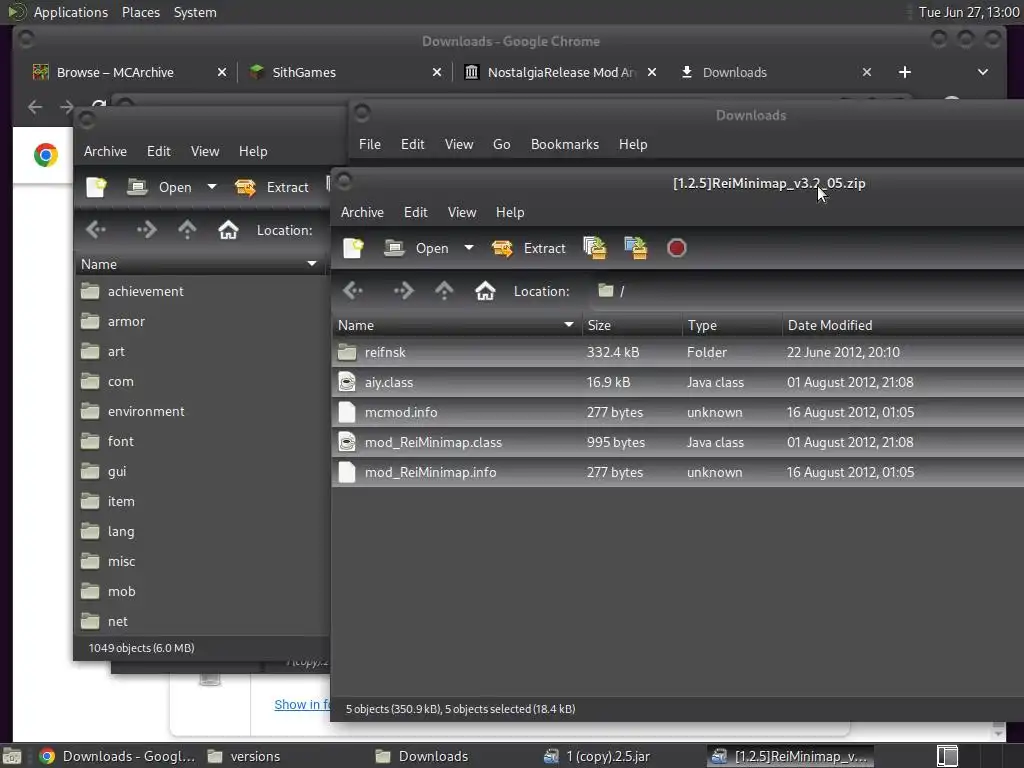Viewport: 1024px width, 768px height.
Task: Open Chrome tab search dropdown chevron
Action: (983, 72)
